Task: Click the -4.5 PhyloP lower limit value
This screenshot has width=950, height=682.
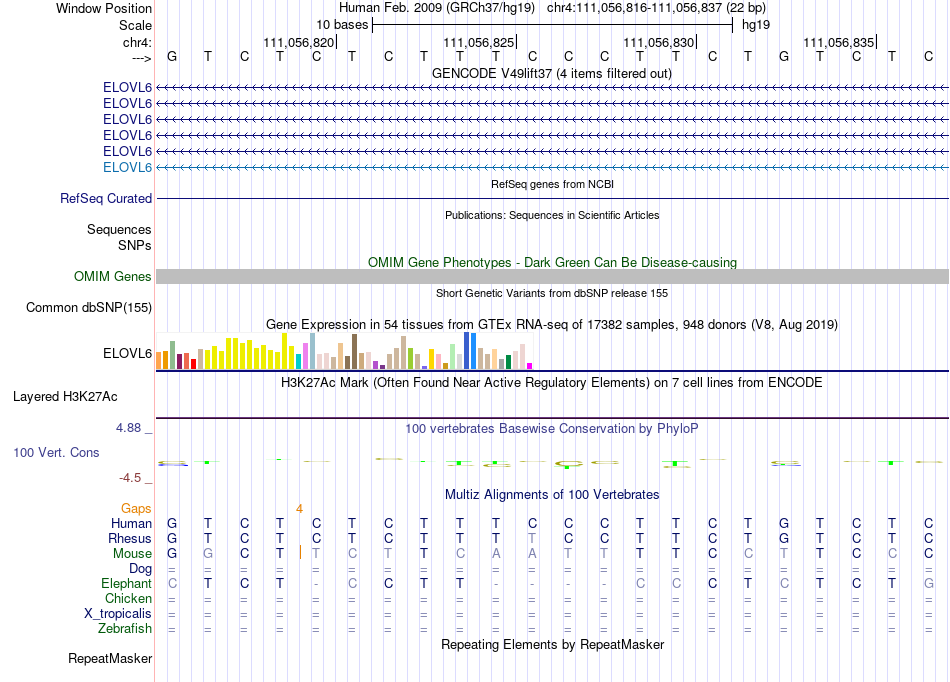Action: click(x=130, y=478)
